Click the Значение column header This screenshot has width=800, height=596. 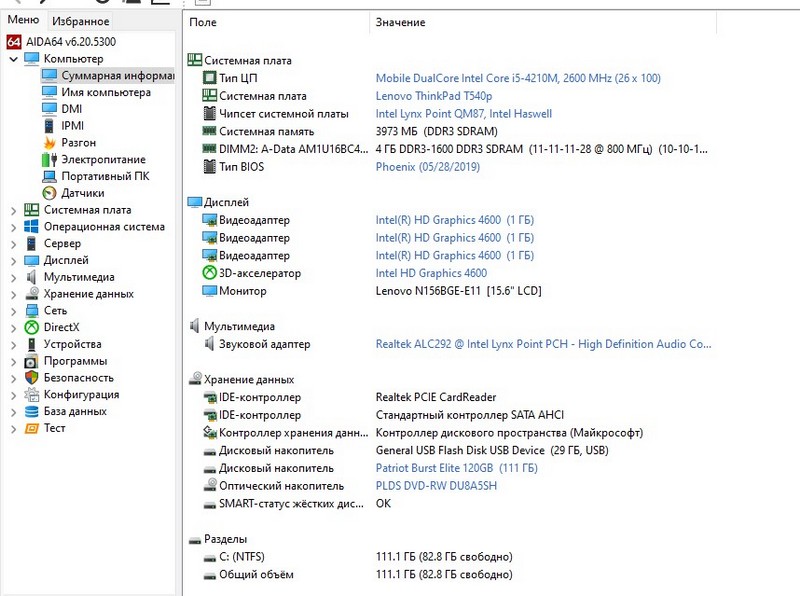tap(400, 22)
